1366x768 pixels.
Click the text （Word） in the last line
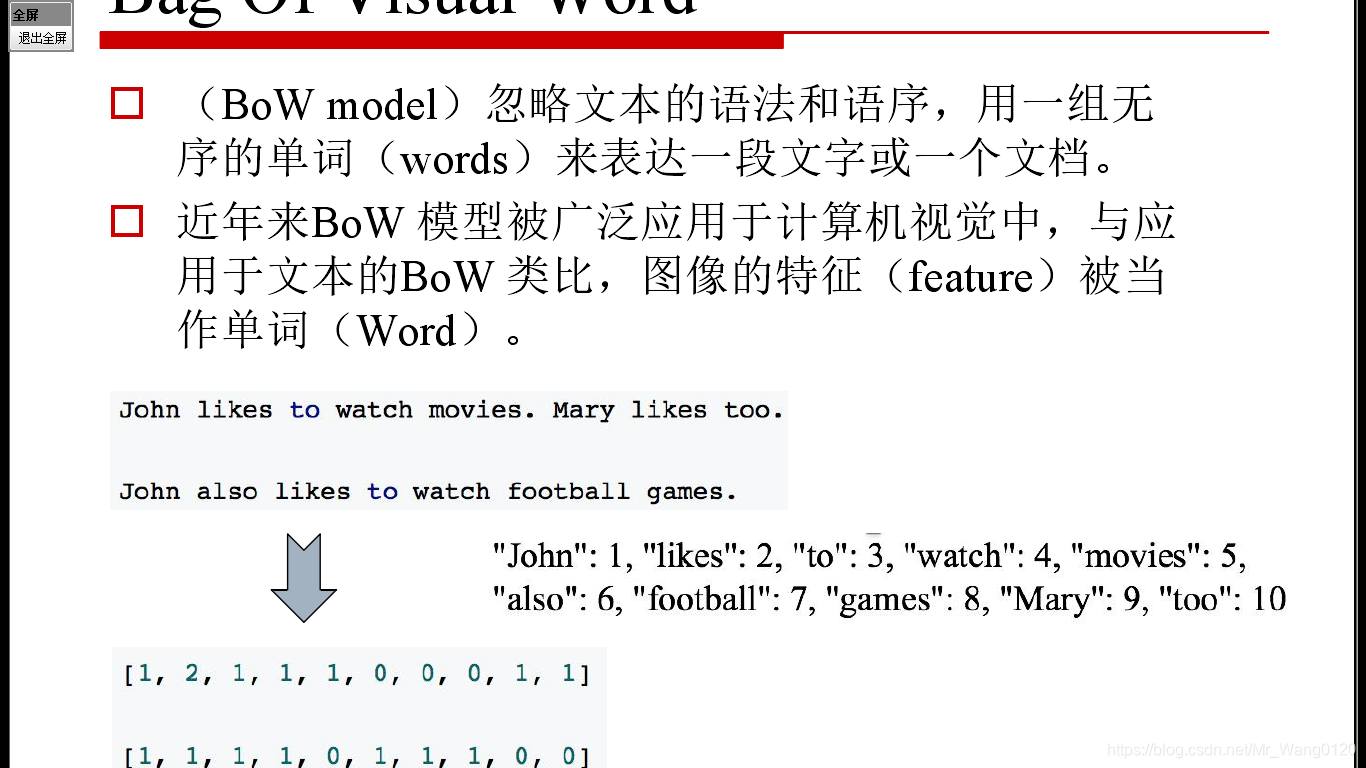coord(408,331)
